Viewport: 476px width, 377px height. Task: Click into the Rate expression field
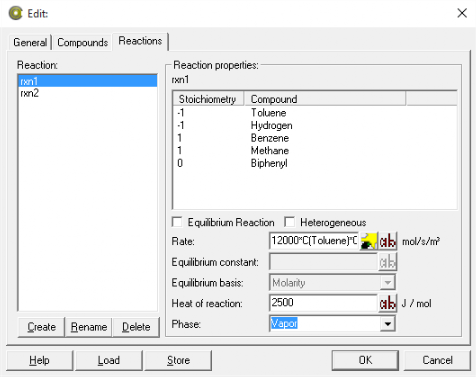[314, 241]
